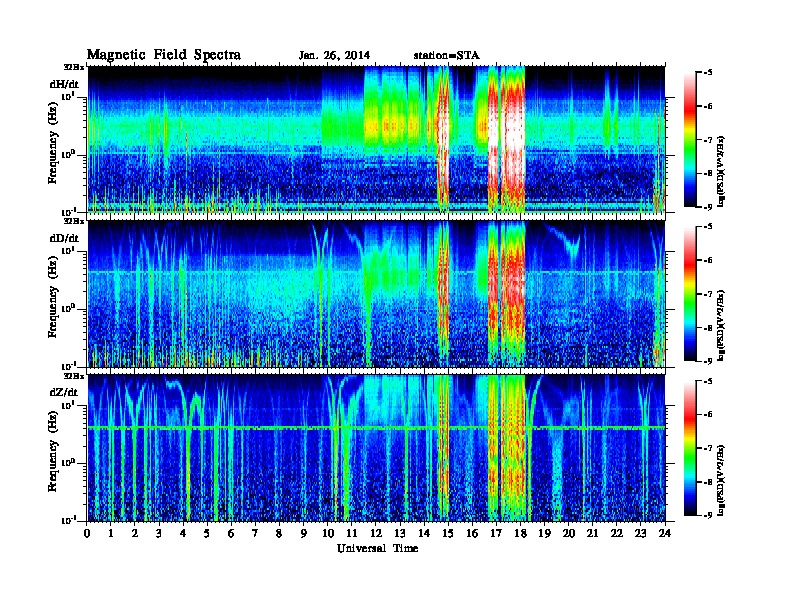Click the "-5" tick on dZ/dt color scale
Viewport: 792px width, 612px height.
click(707, 382)
